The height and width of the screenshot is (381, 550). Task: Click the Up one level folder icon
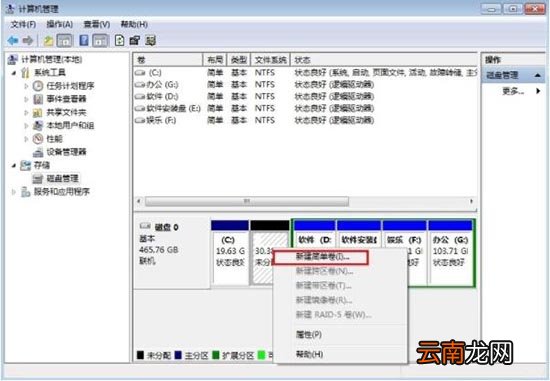pos(48,41)
